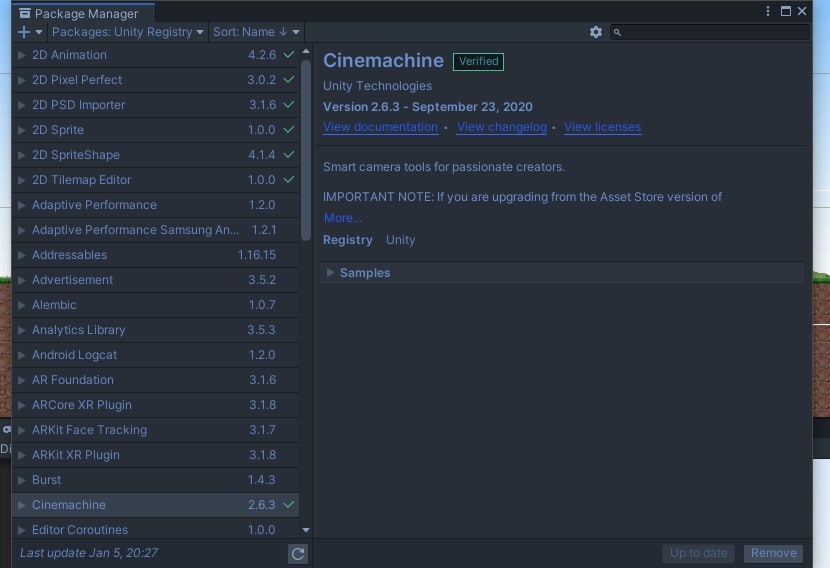Click the scroll down arrow of package list
The image size is (830, 568).
(x=305, y=530)
